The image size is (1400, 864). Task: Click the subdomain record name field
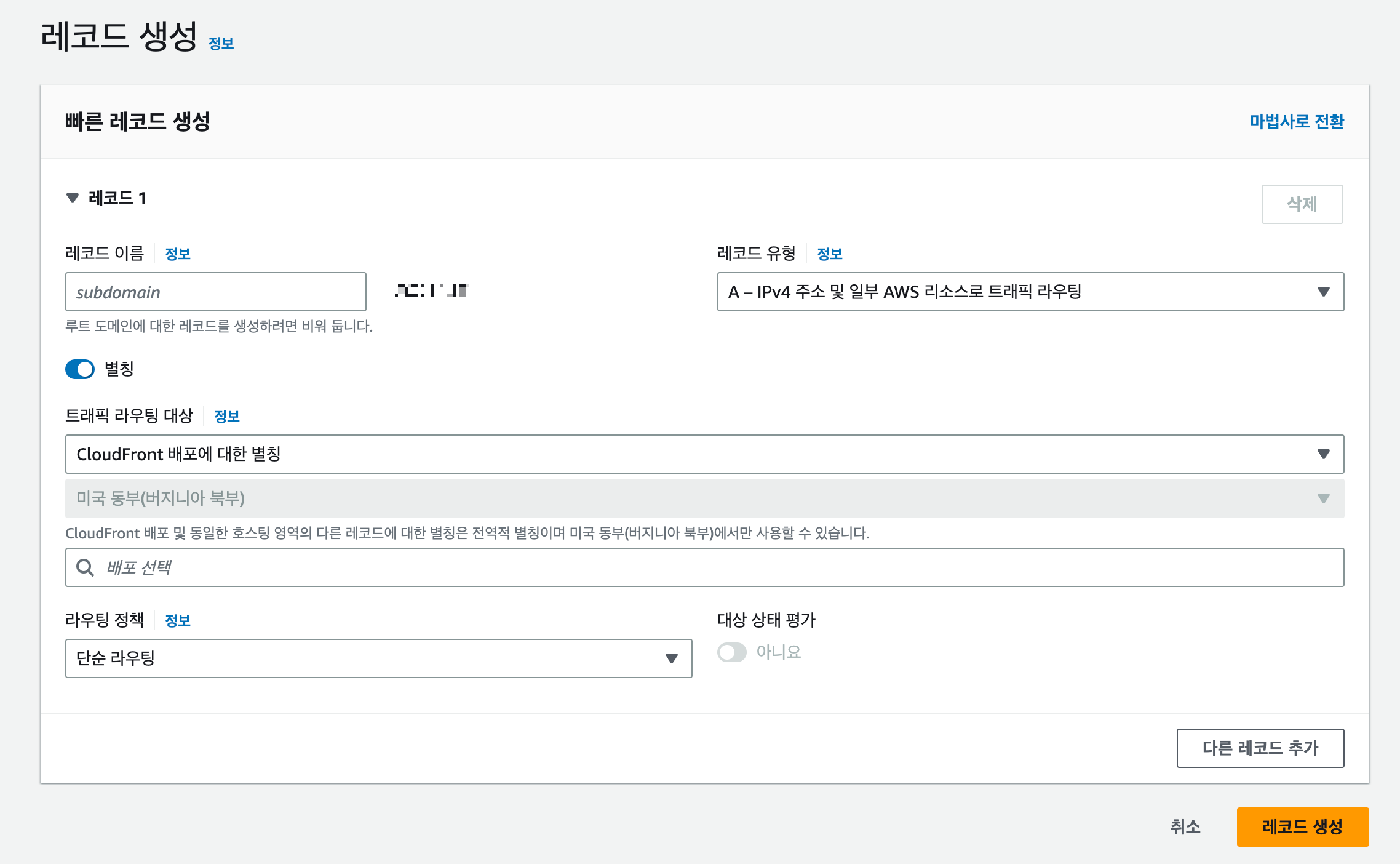point(215,292)
